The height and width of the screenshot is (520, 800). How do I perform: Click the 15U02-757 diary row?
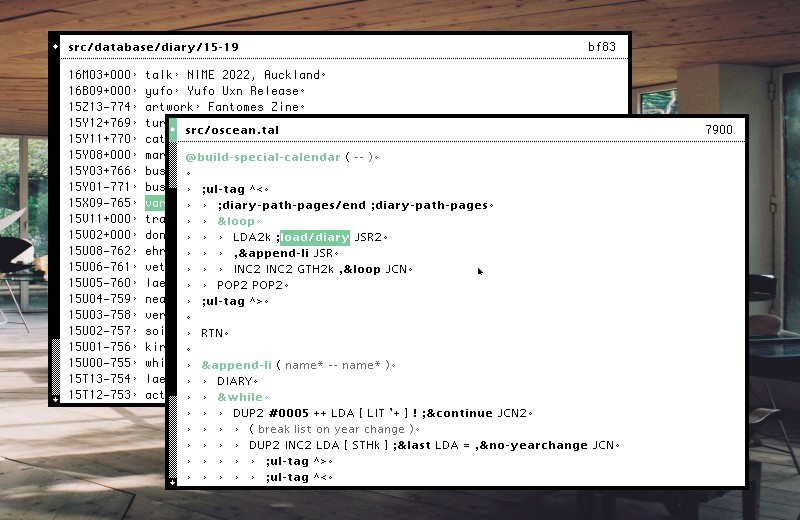pyautogui.click(x=116, y=331)
